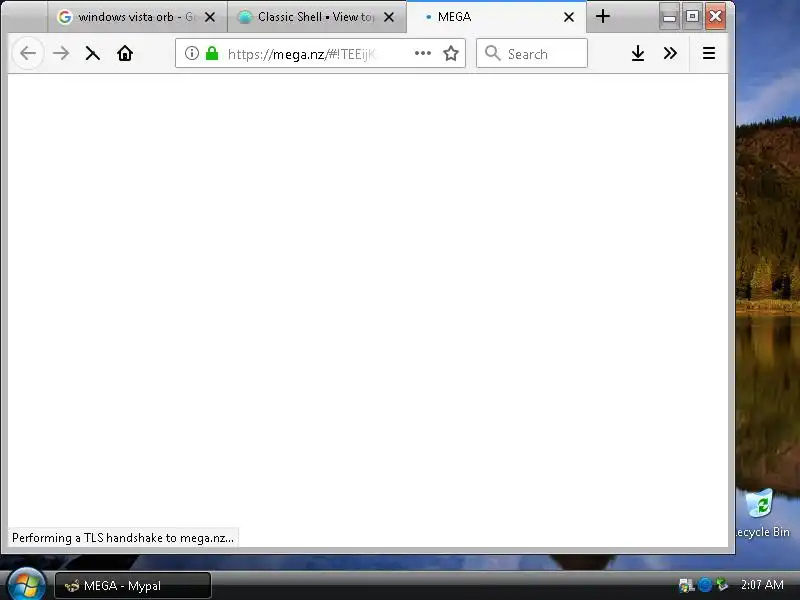Image resolution: width=800 pixels, height=600 pixels.
Task: Open the Downloads panel arrow
Action: [x=637, y=53]
